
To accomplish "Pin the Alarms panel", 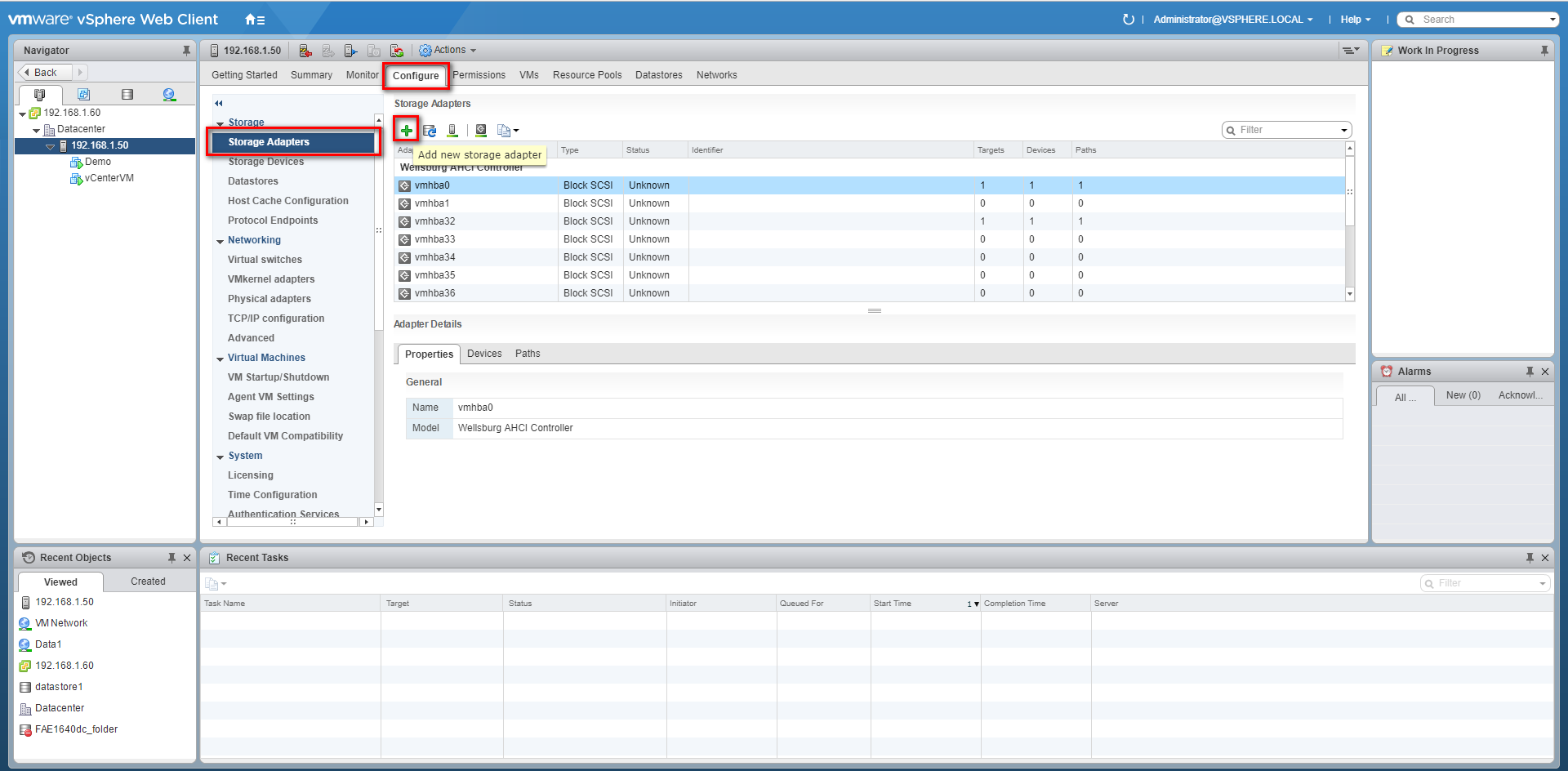I will click(1530, 372).
